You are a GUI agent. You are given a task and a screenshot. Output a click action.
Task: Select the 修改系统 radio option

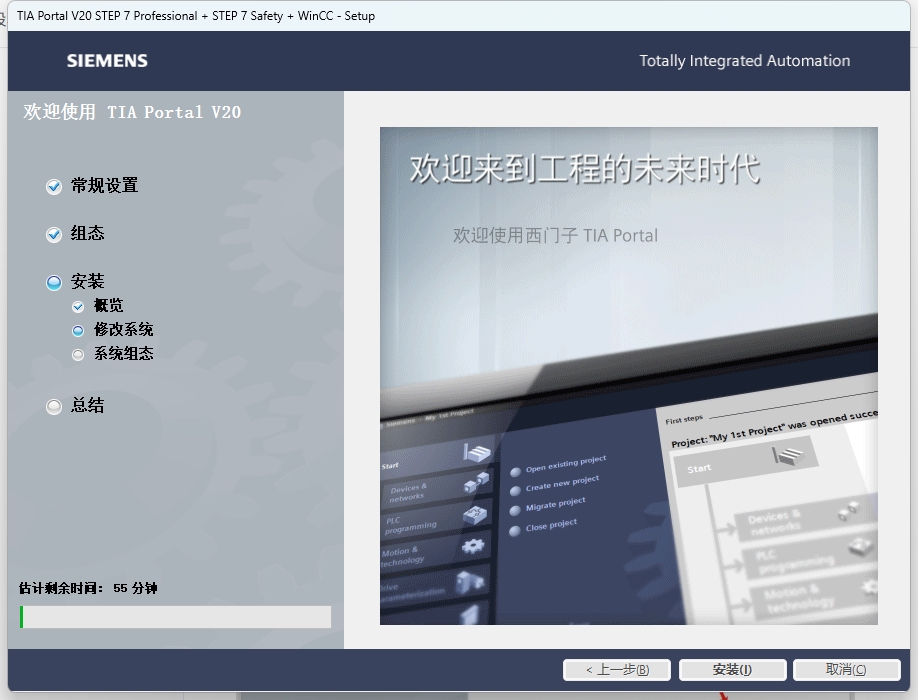(x=77, y=329)
